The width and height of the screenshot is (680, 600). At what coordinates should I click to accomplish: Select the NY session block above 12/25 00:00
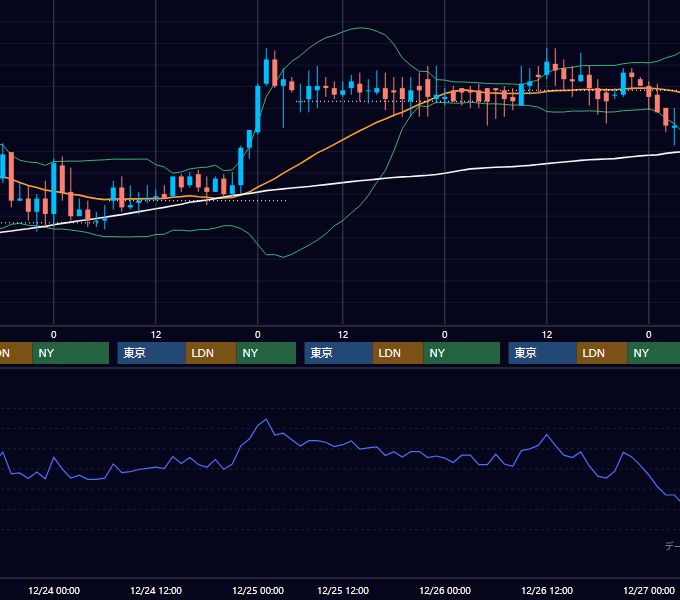tap(266, 353)
